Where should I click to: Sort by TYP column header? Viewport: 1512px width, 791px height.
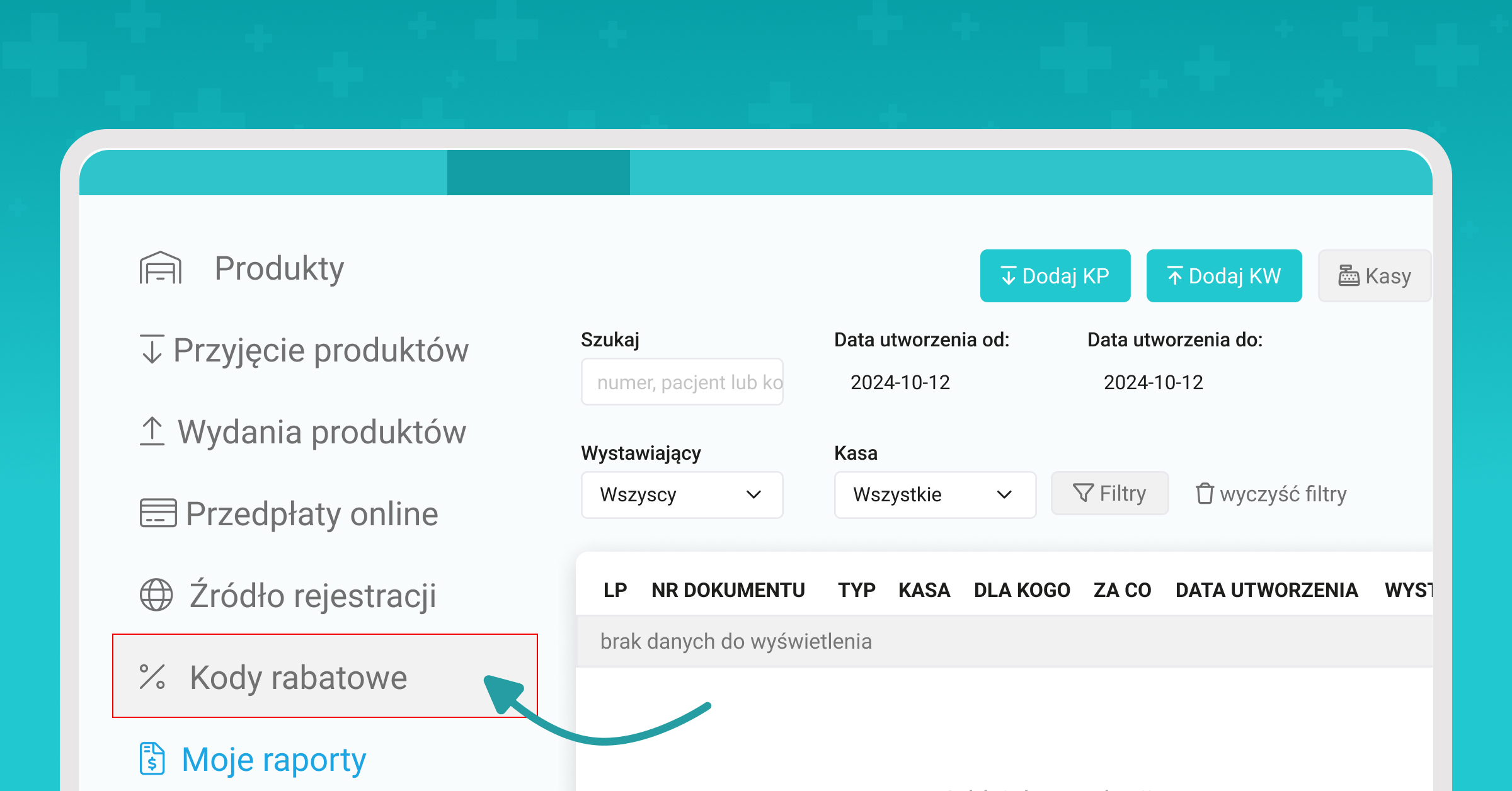857,590
